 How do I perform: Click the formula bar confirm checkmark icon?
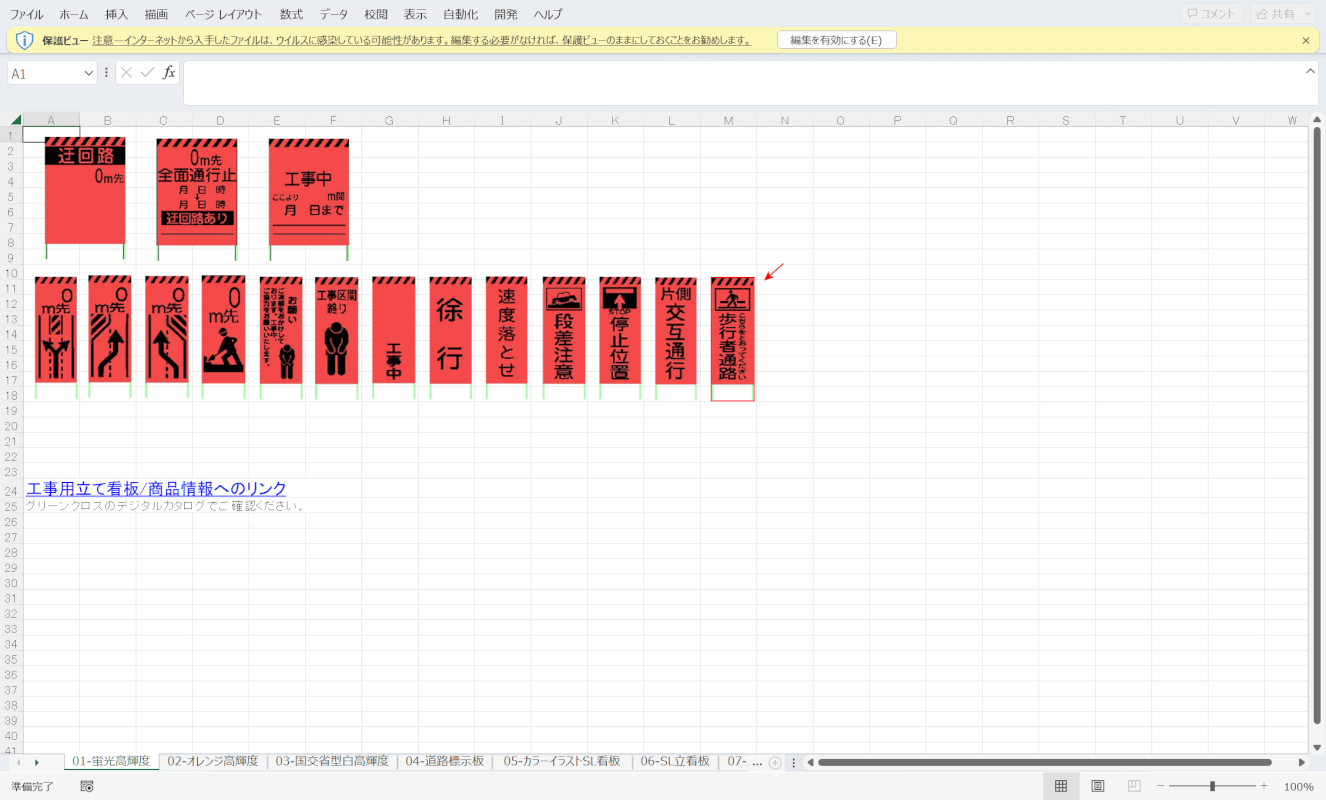pyautogui.click(x=147, y=73)
